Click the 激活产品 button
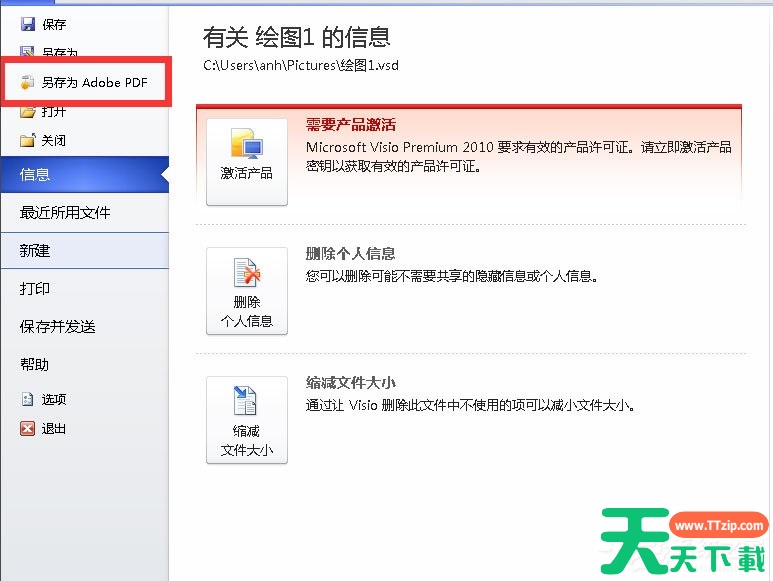Screen dimensions: 773x581 (246, 162)
